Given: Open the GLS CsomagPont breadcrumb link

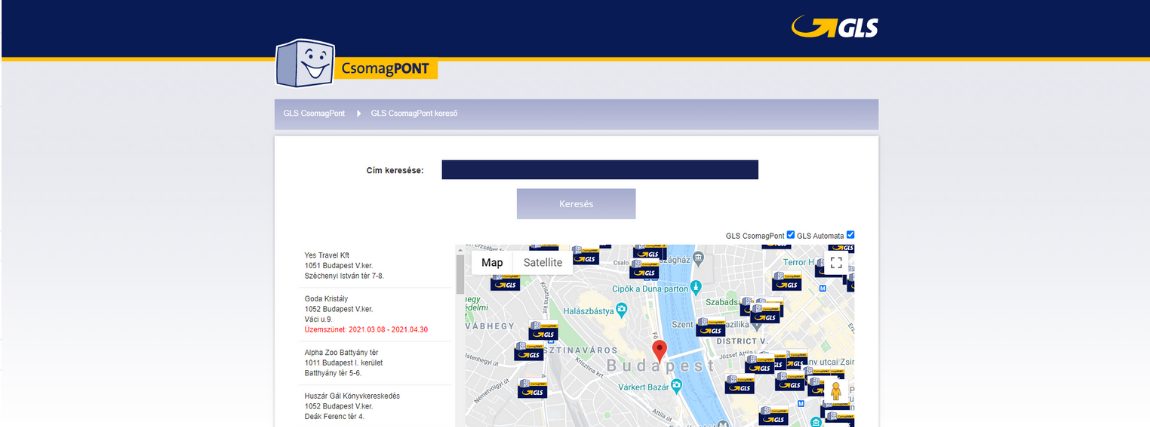Looking at the screenshot, I should click(314, 114).
